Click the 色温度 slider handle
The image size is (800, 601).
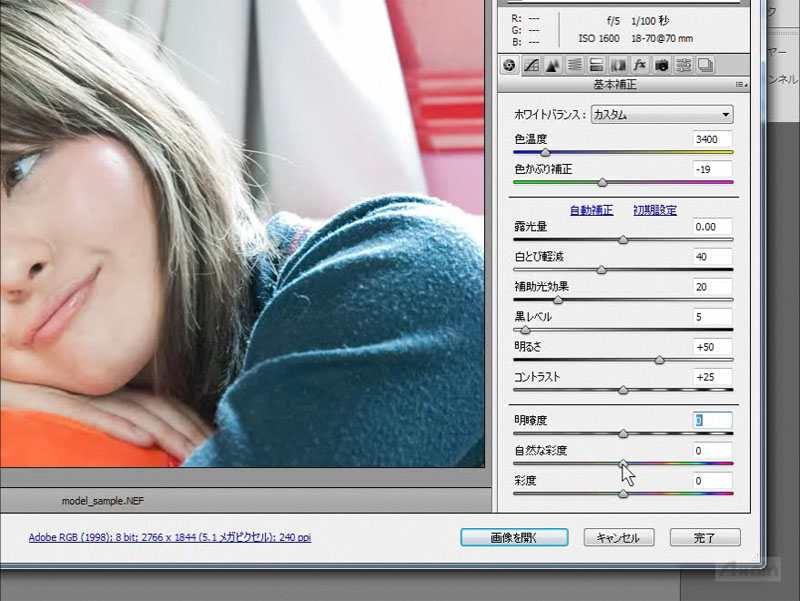[545, 152]
